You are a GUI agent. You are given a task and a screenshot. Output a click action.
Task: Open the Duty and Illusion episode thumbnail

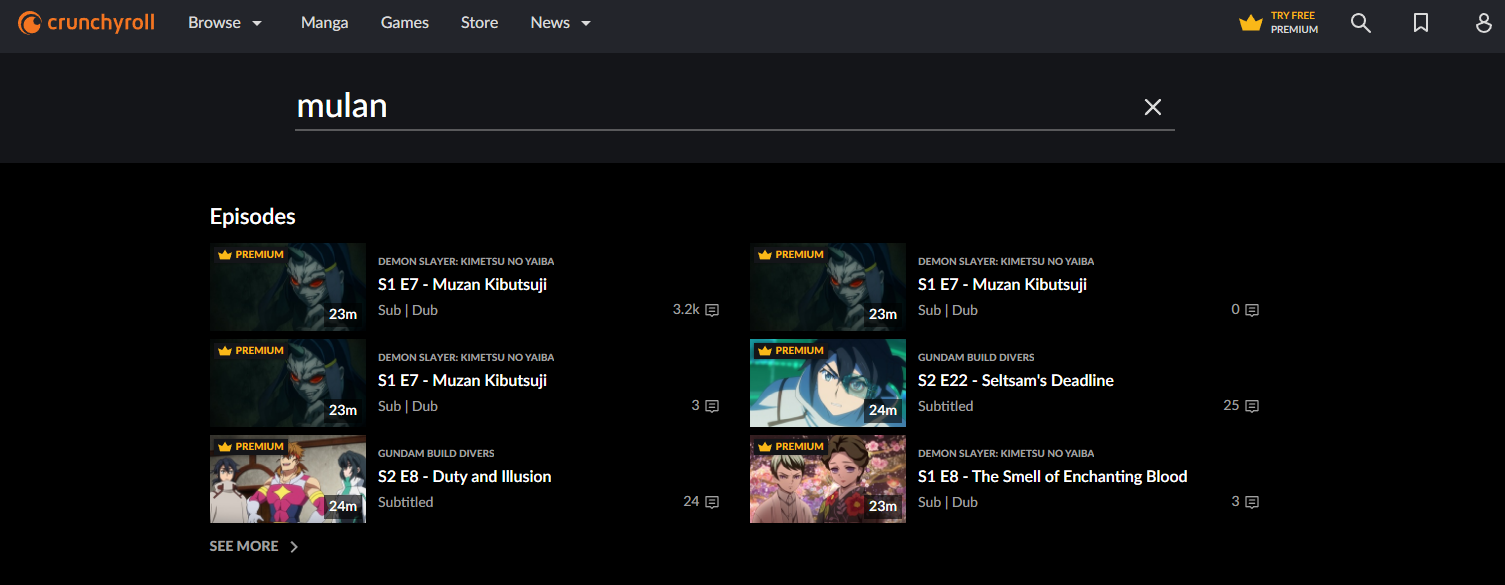pos(288,479)
